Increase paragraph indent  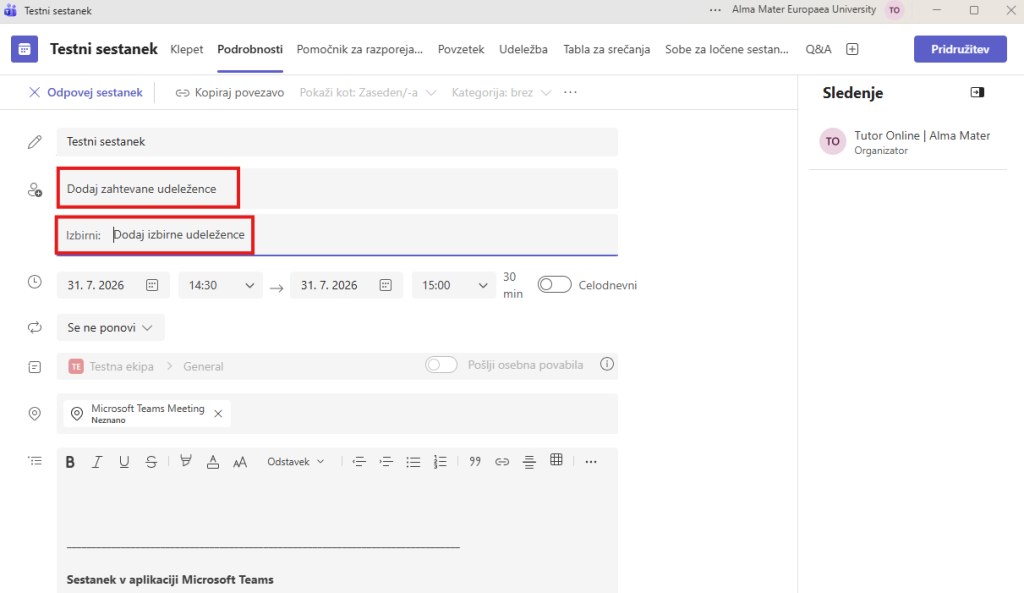point(386,462)
